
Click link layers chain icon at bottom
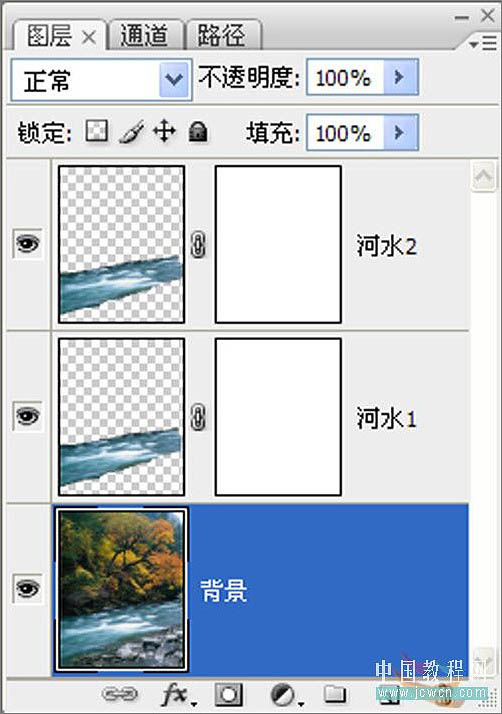click(120, 694)
